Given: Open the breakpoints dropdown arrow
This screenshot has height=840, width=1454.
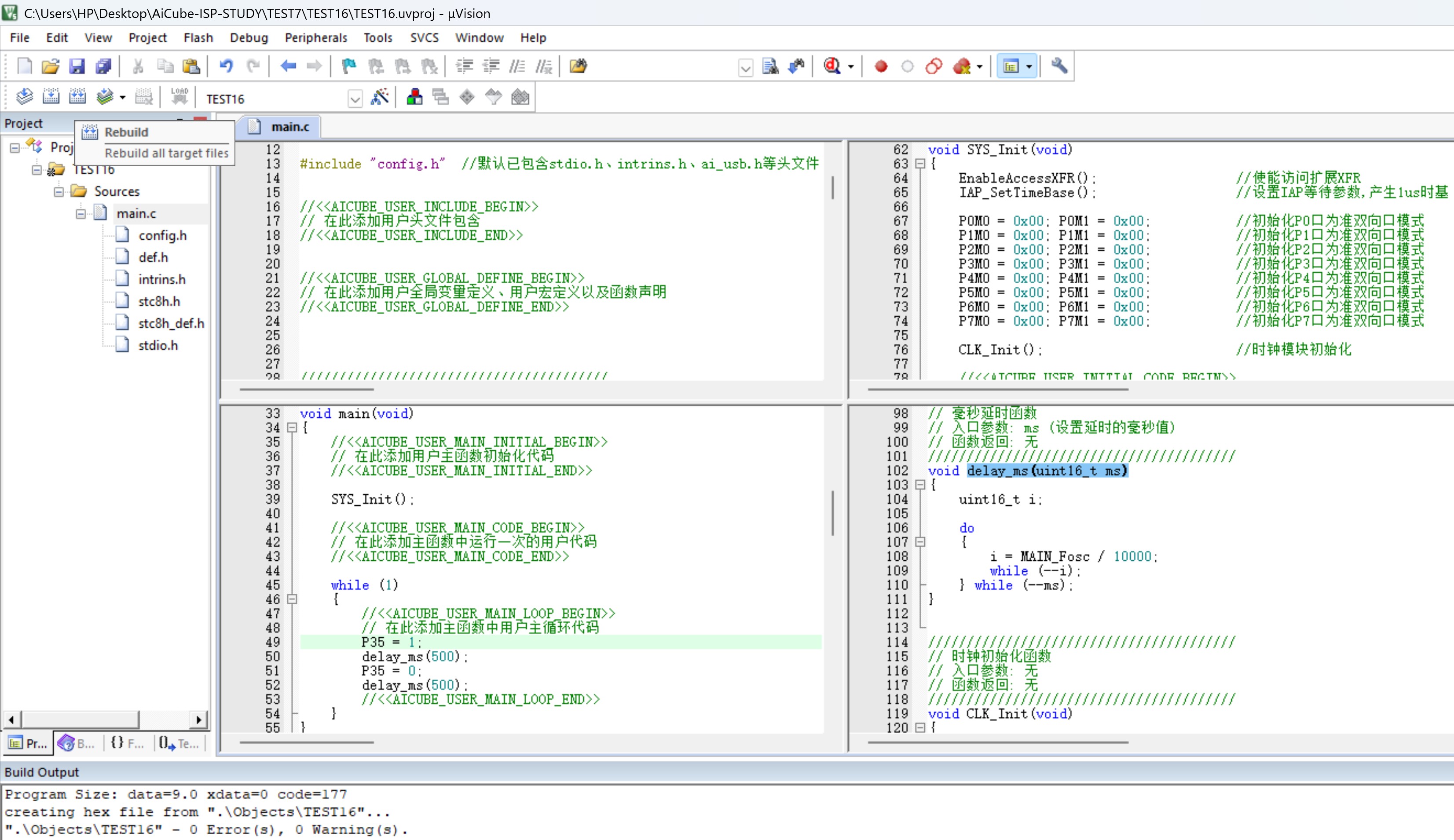Looking at the screenshot, I should coord(980,67).
